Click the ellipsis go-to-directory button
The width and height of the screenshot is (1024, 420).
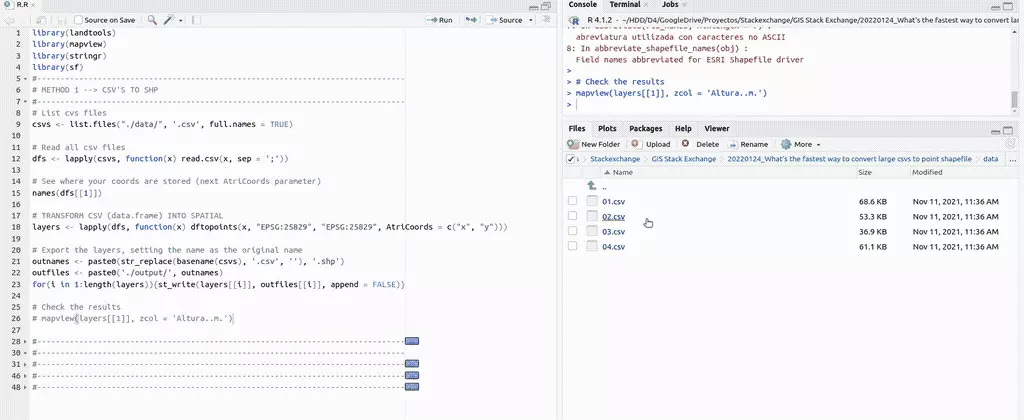pos(1013,159)
